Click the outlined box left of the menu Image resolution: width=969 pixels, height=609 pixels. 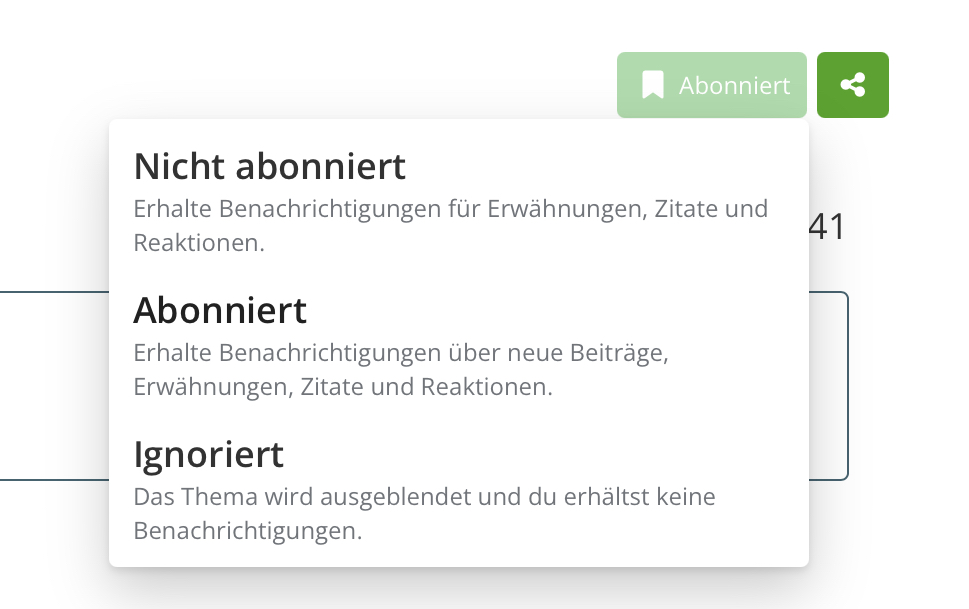coord(54,385)
